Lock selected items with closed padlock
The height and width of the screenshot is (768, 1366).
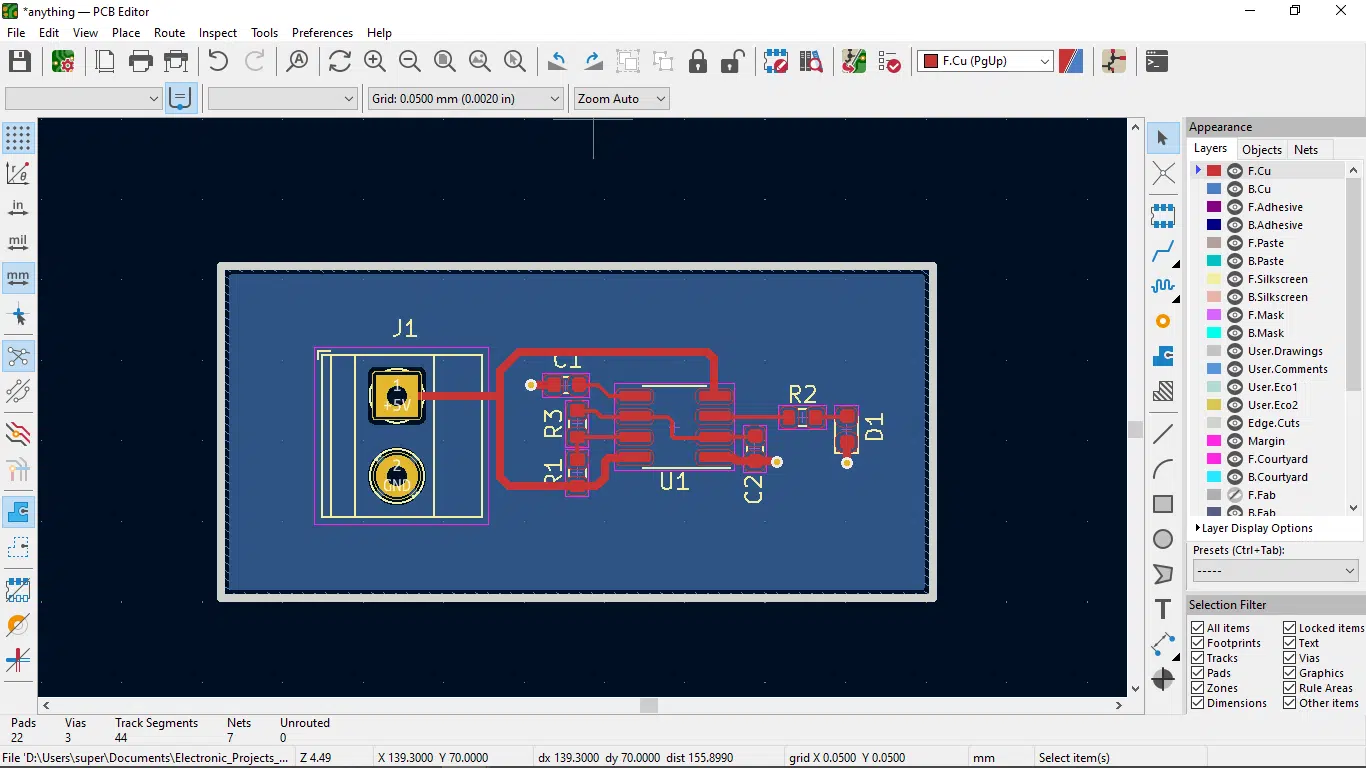click(698, 61)
